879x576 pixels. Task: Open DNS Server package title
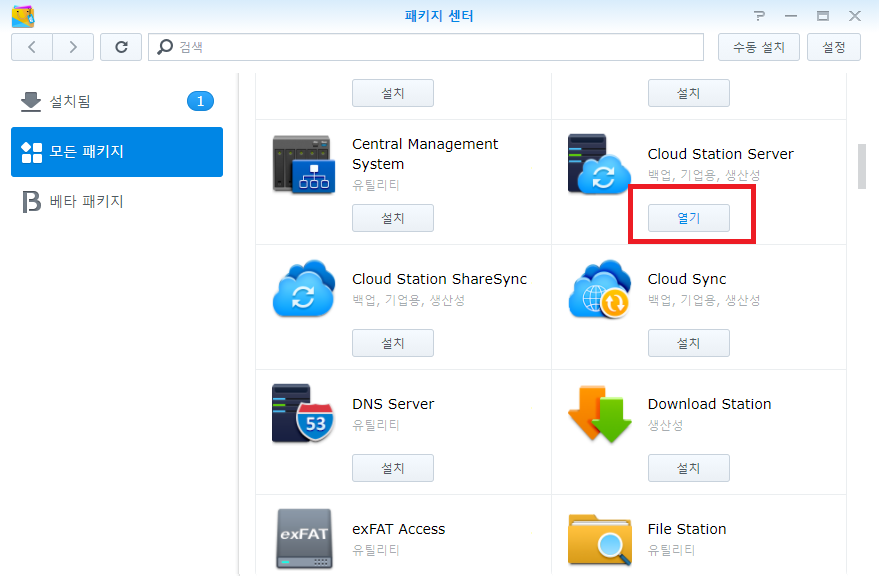tap(393, 404)
